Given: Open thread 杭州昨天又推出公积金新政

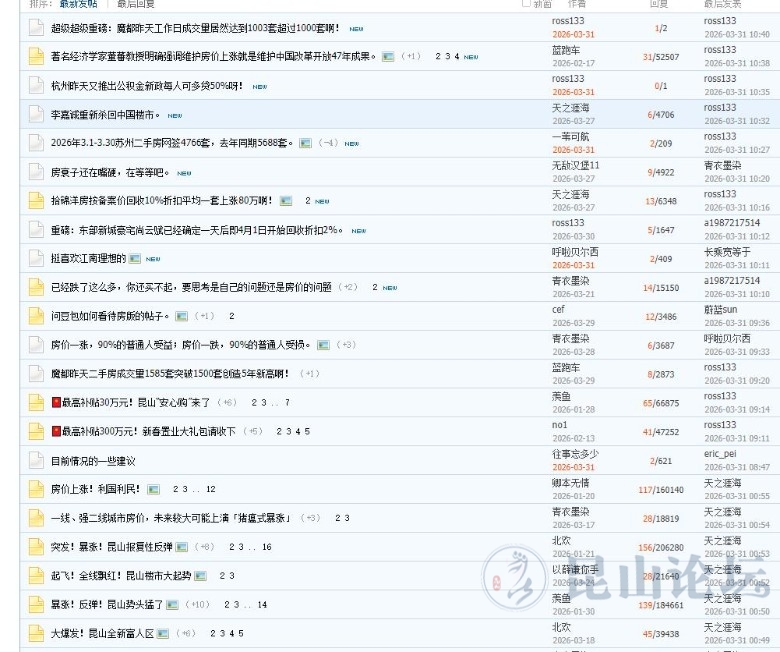Looking at the screenshot, I should (147, 86).
